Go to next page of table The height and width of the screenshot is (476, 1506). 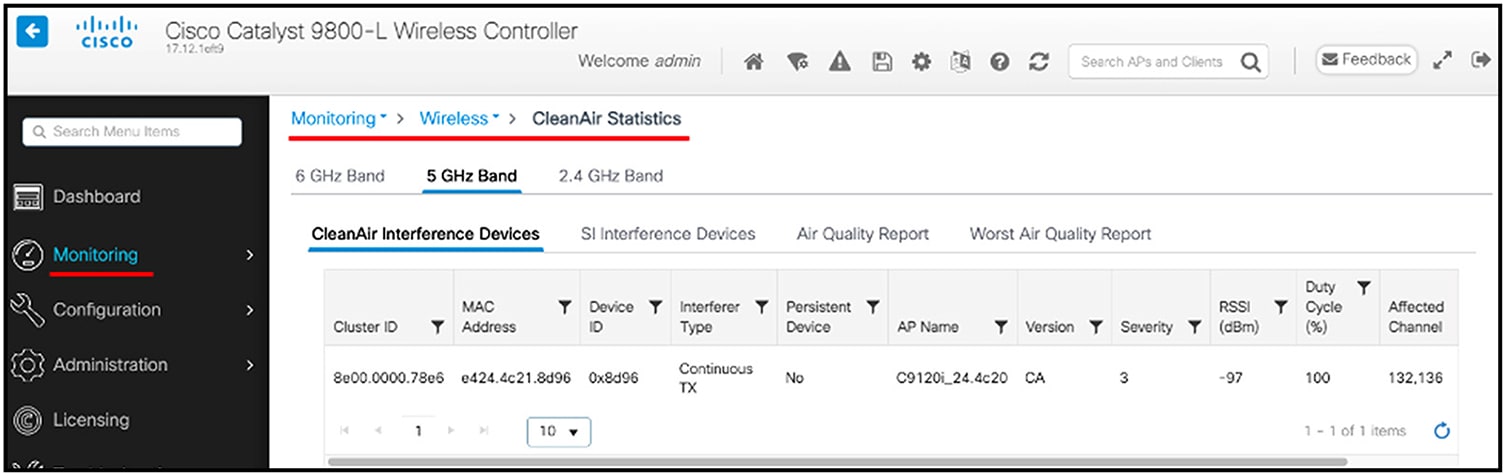click(x=451, y=431)
